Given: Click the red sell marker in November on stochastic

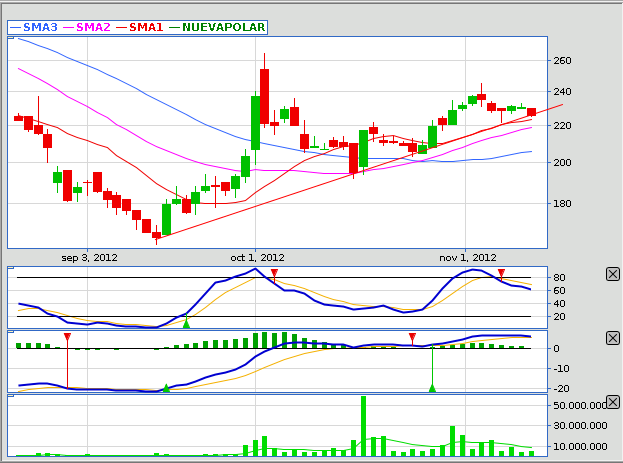Looking at the screenshot, I should click(x=501, y=273).
